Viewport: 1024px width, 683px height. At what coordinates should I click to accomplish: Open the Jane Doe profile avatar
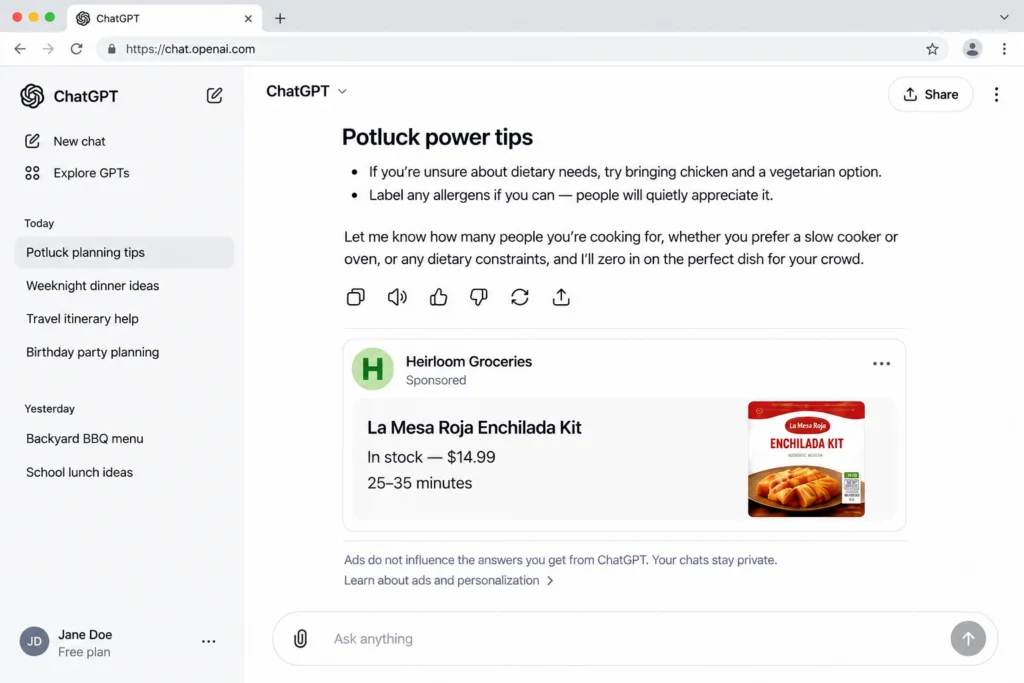pos(34,641)
